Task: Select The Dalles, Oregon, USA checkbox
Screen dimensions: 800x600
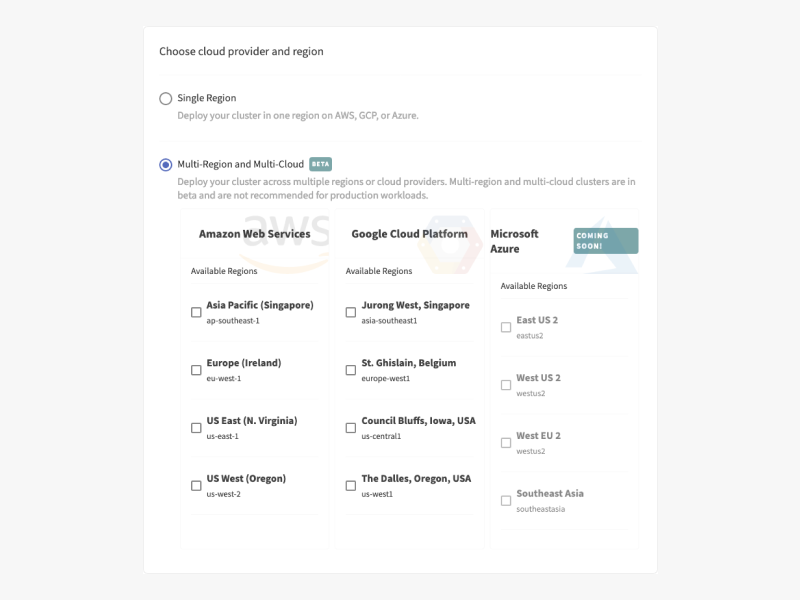Action: (x=351, y=486)
